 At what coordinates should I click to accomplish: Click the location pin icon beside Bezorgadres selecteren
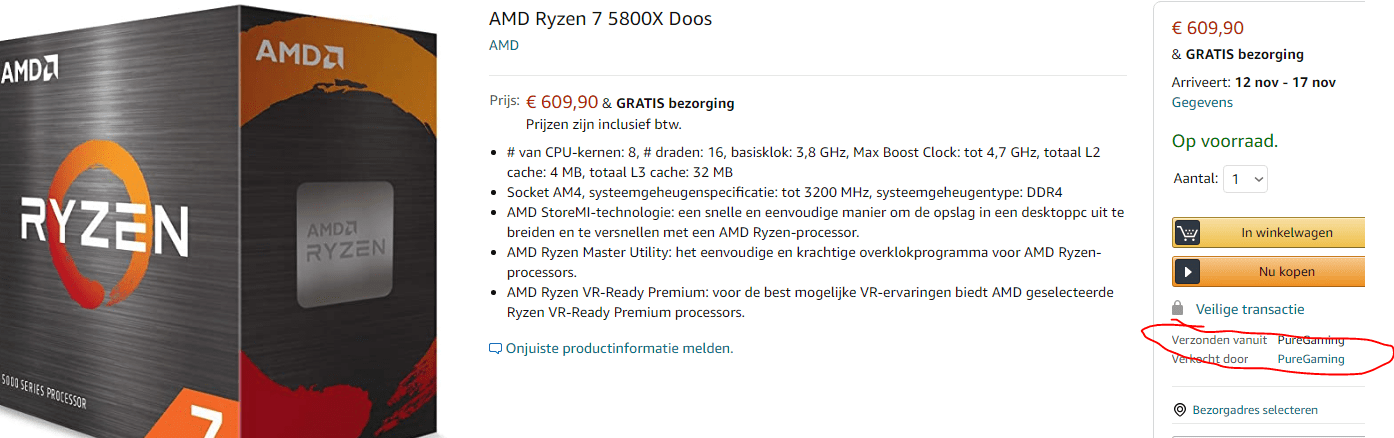[1180, 410]
